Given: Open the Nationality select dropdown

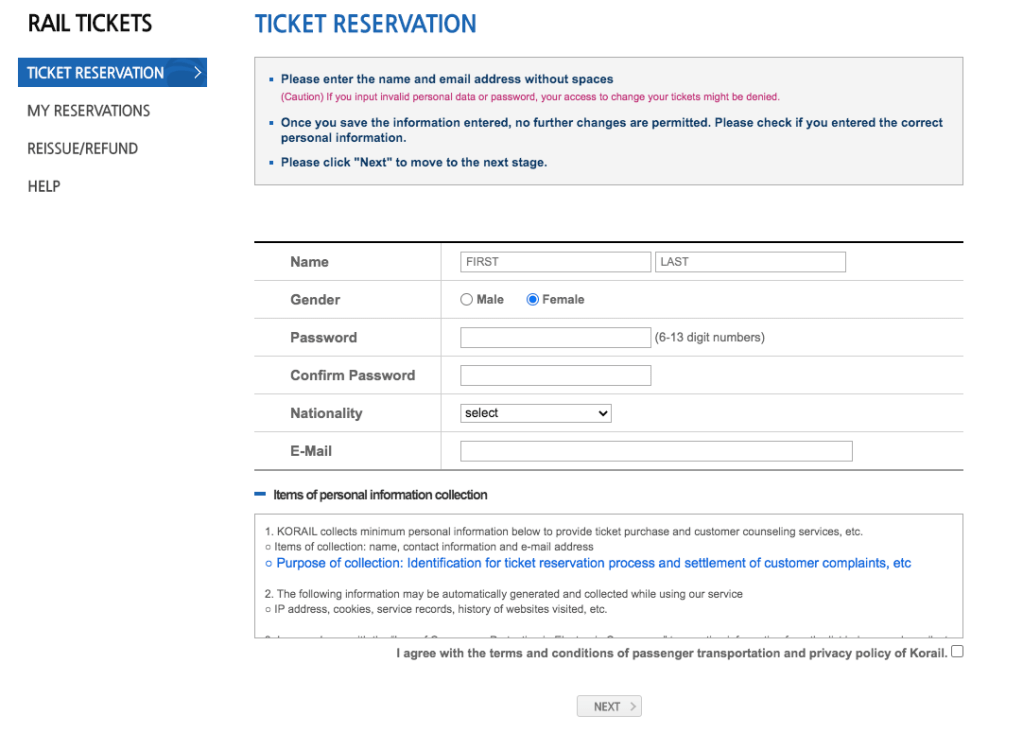Looking at the screenshot, I should coord(536,413).
